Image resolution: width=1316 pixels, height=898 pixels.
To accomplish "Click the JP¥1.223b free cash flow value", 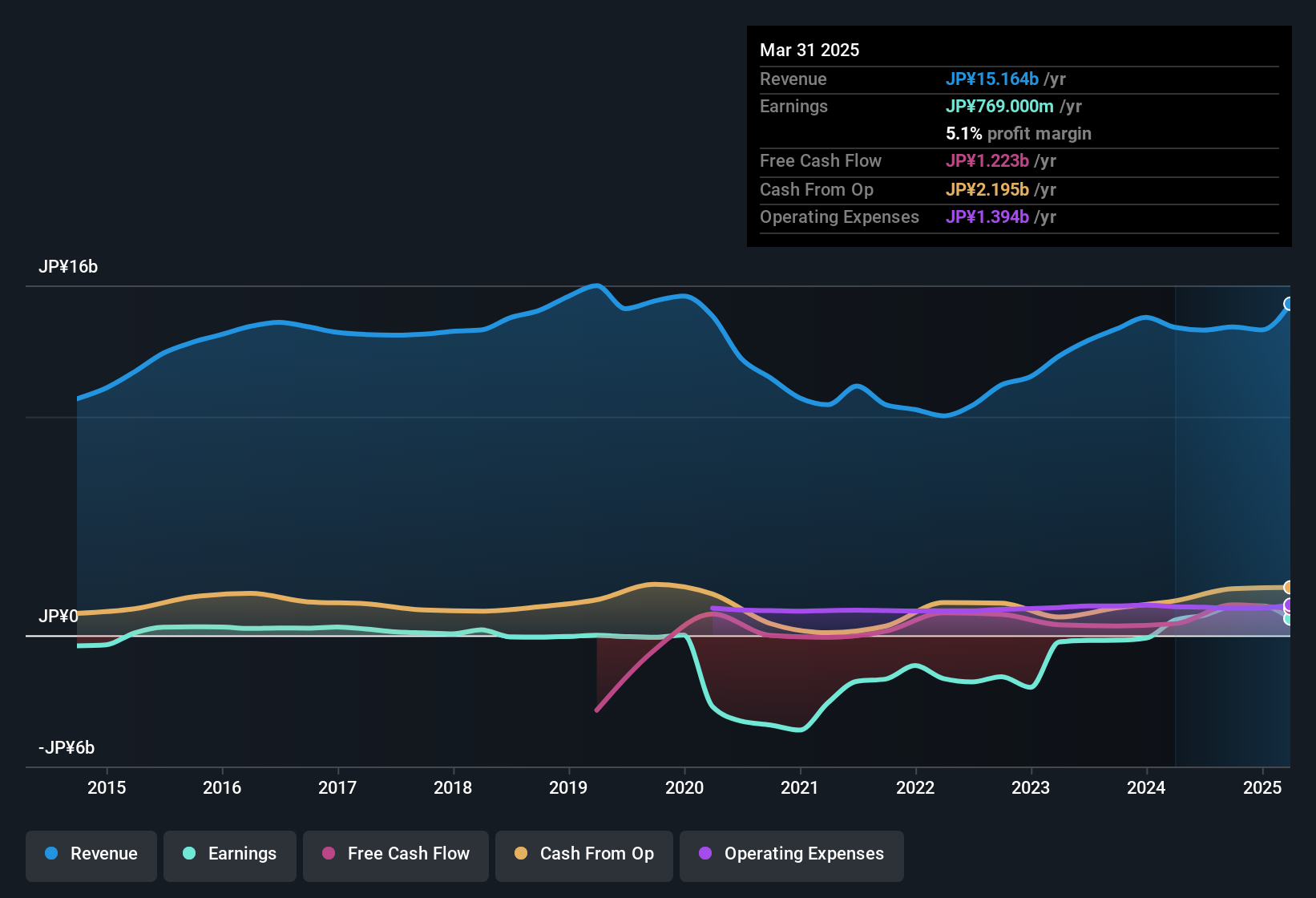I will 987,160.
